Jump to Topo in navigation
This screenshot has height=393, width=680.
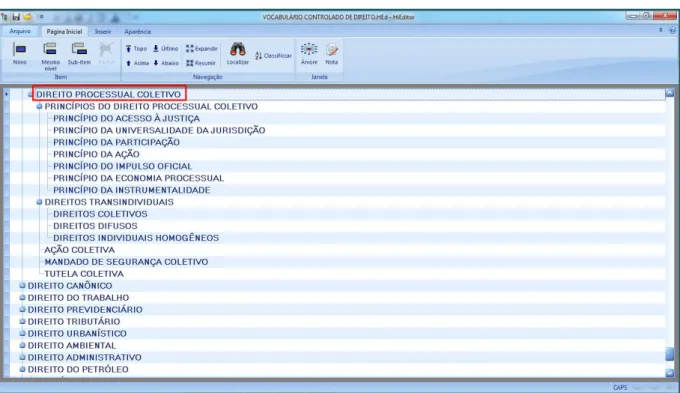pyautogui.click(x=136, y=49)
